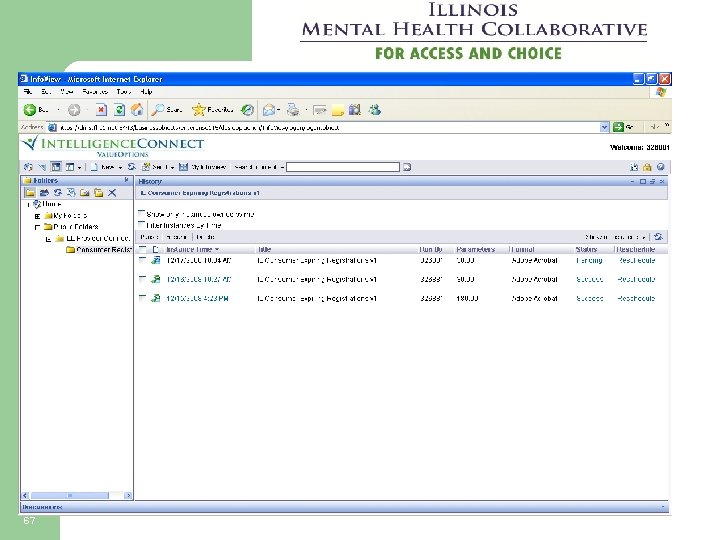Click the Delete button above the table
The height and width of the screenshot is (540, 720).
pos(205,237)
